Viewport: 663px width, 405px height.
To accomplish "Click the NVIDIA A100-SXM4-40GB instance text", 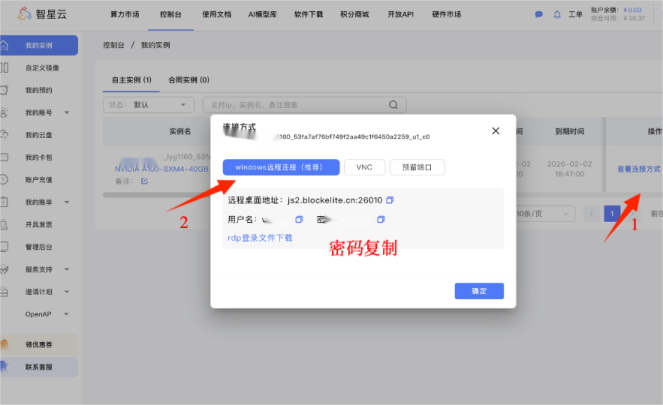I will (x=162, y=169).
